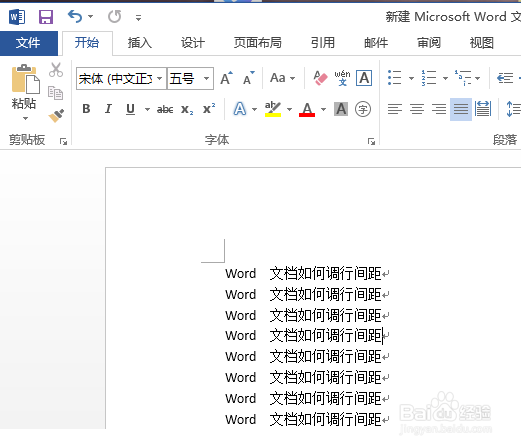
Task: Click the multilevel list icon
Action: tap(463, 78)
